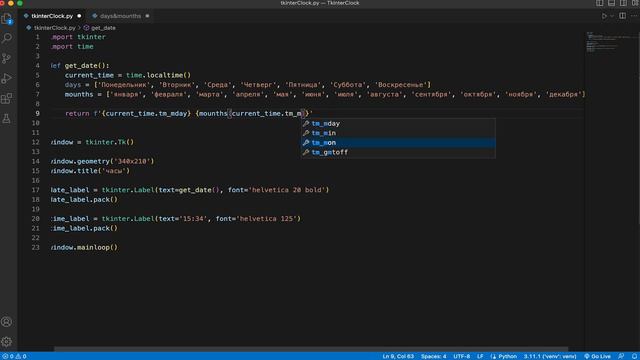Start Go Live server

click(597, 356)
